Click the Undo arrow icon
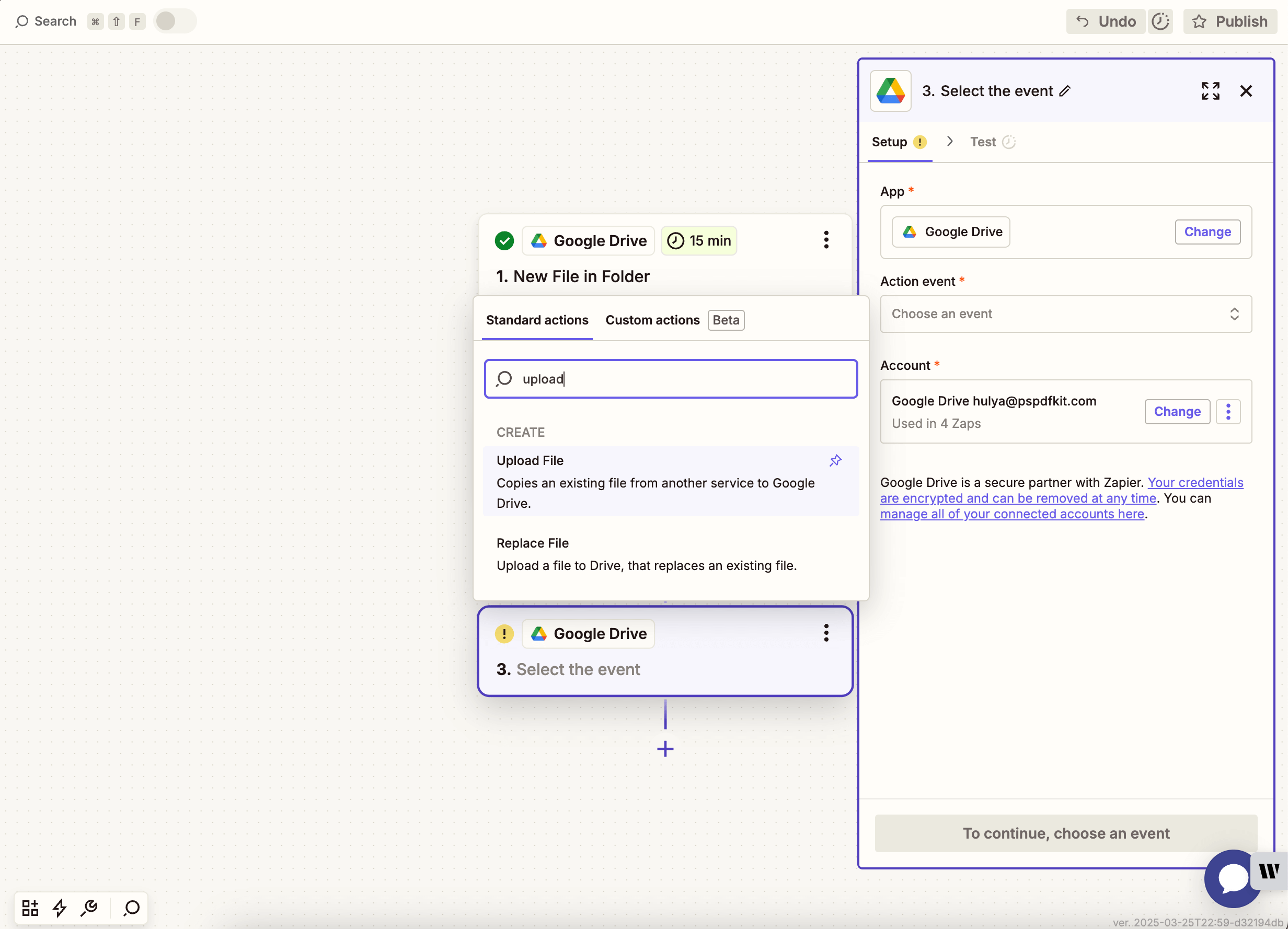 (x=1082, y=21)
